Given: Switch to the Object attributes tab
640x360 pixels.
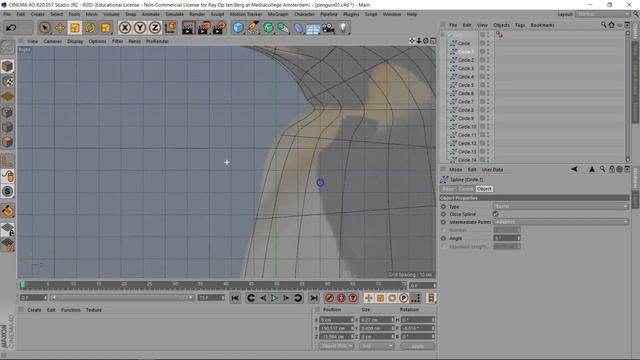Looking at the screenshot, I should click(x=484, y=189).
